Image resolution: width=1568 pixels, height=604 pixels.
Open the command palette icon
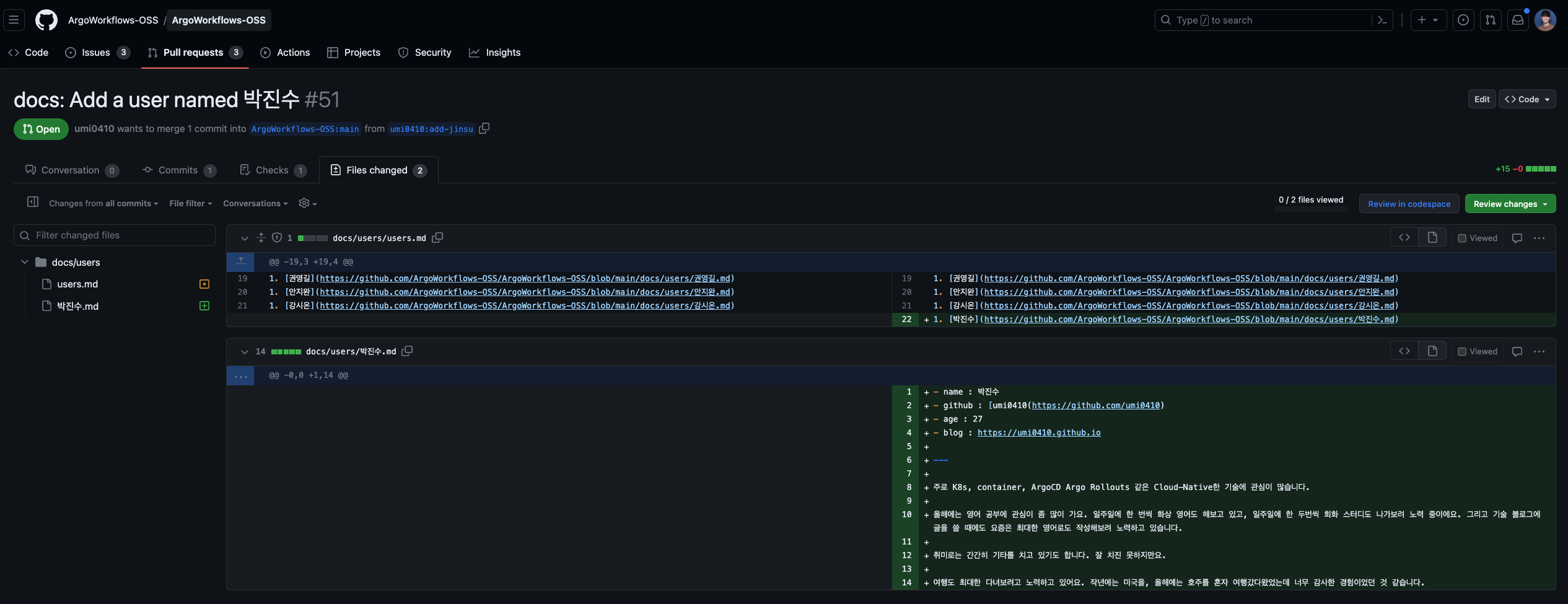coord(1382,20)
